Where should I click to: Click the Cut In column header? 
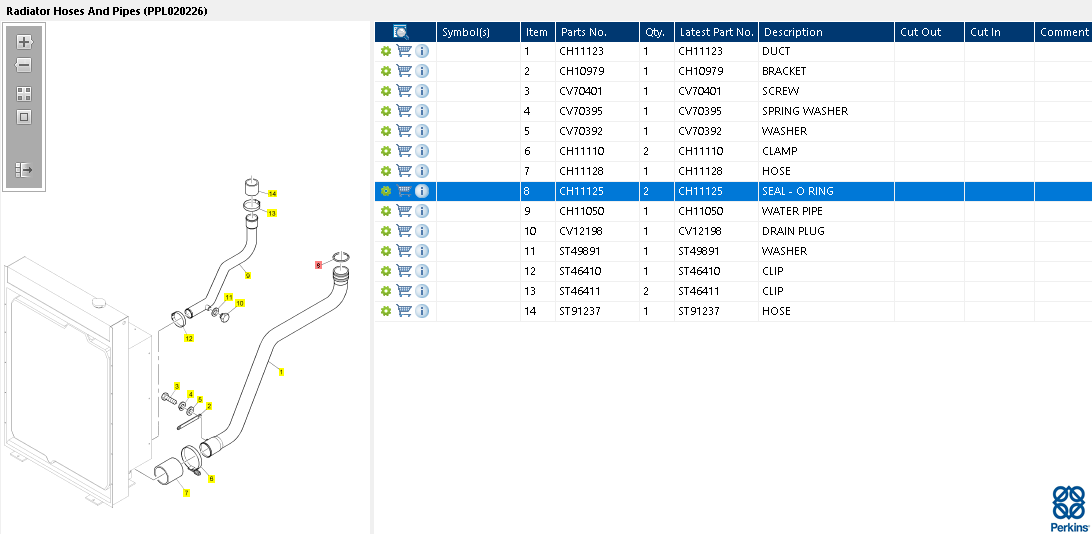tap(999, 32)
